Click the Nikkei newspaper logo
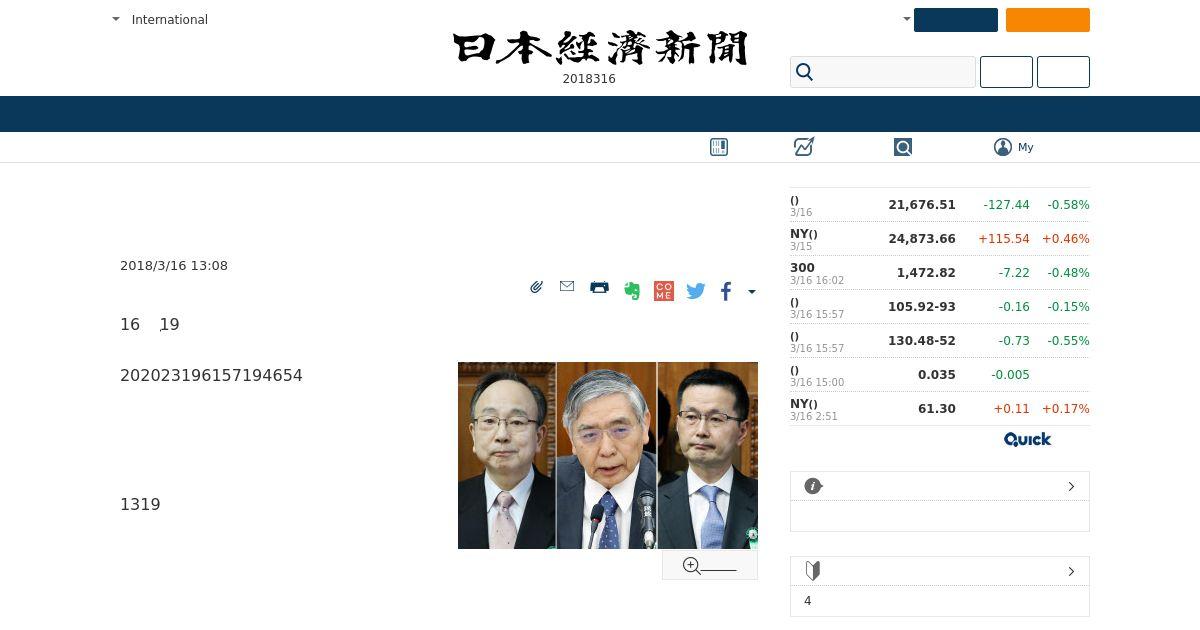This screenshot has height=630, width=1200. coord(600,48)
